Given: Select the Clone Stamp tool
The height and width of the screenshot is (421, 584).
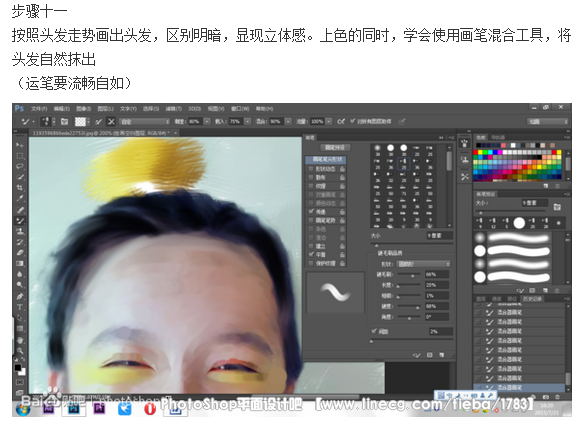Looking at the screenshot, I should (20, 231).
